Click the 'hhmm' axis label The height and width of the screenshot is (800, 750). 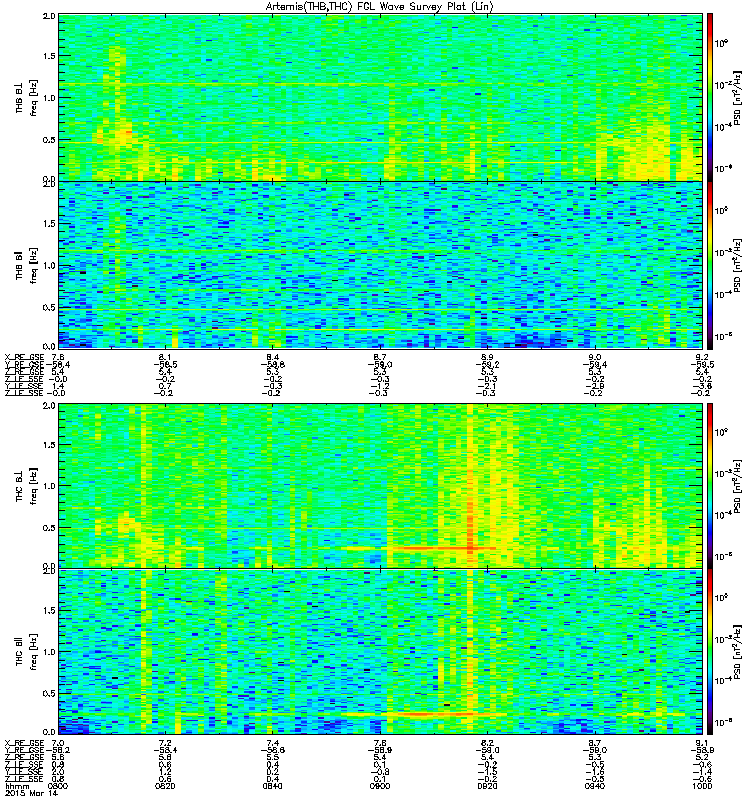(x=16, y=786)
